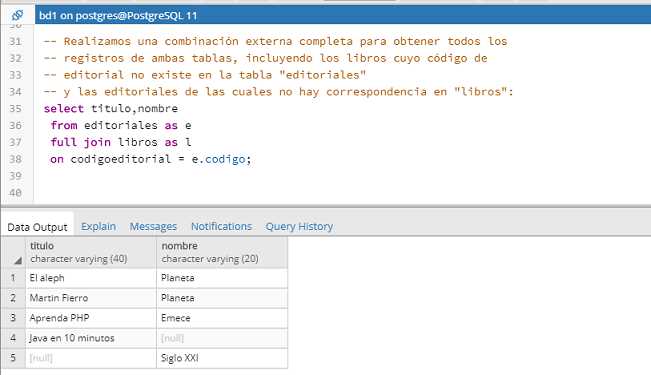Click the 'Siglo XXI' cell
This screenshot has width=651, height=375.
click(222, 358)
